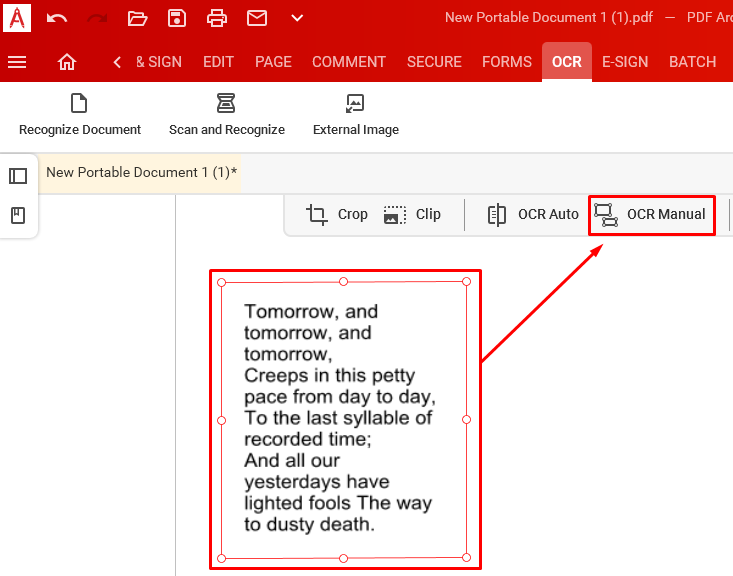Viewport: 733px width, 576px height.
Task: Click the bottom-middle selection handle
Action: tap(344, 558)
